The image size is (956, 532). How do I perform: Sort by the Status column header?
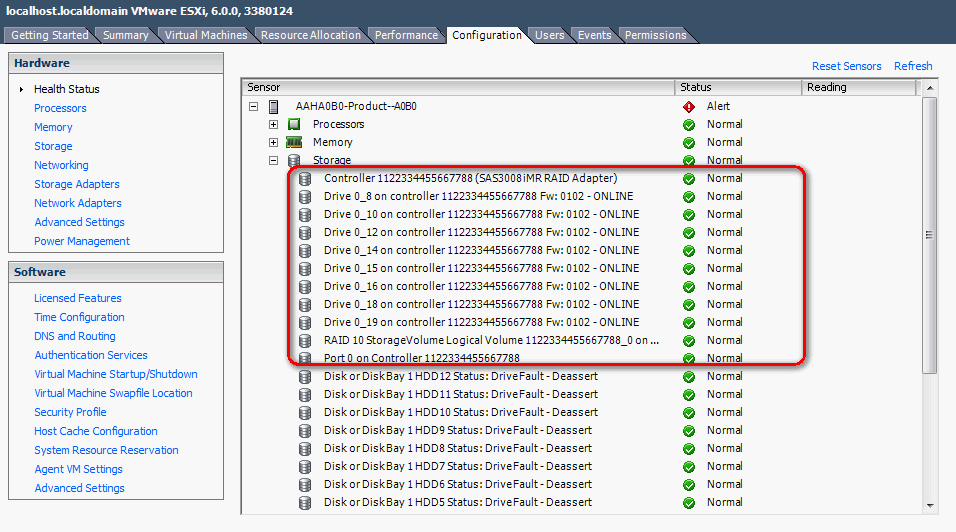(x=738, y=87)
